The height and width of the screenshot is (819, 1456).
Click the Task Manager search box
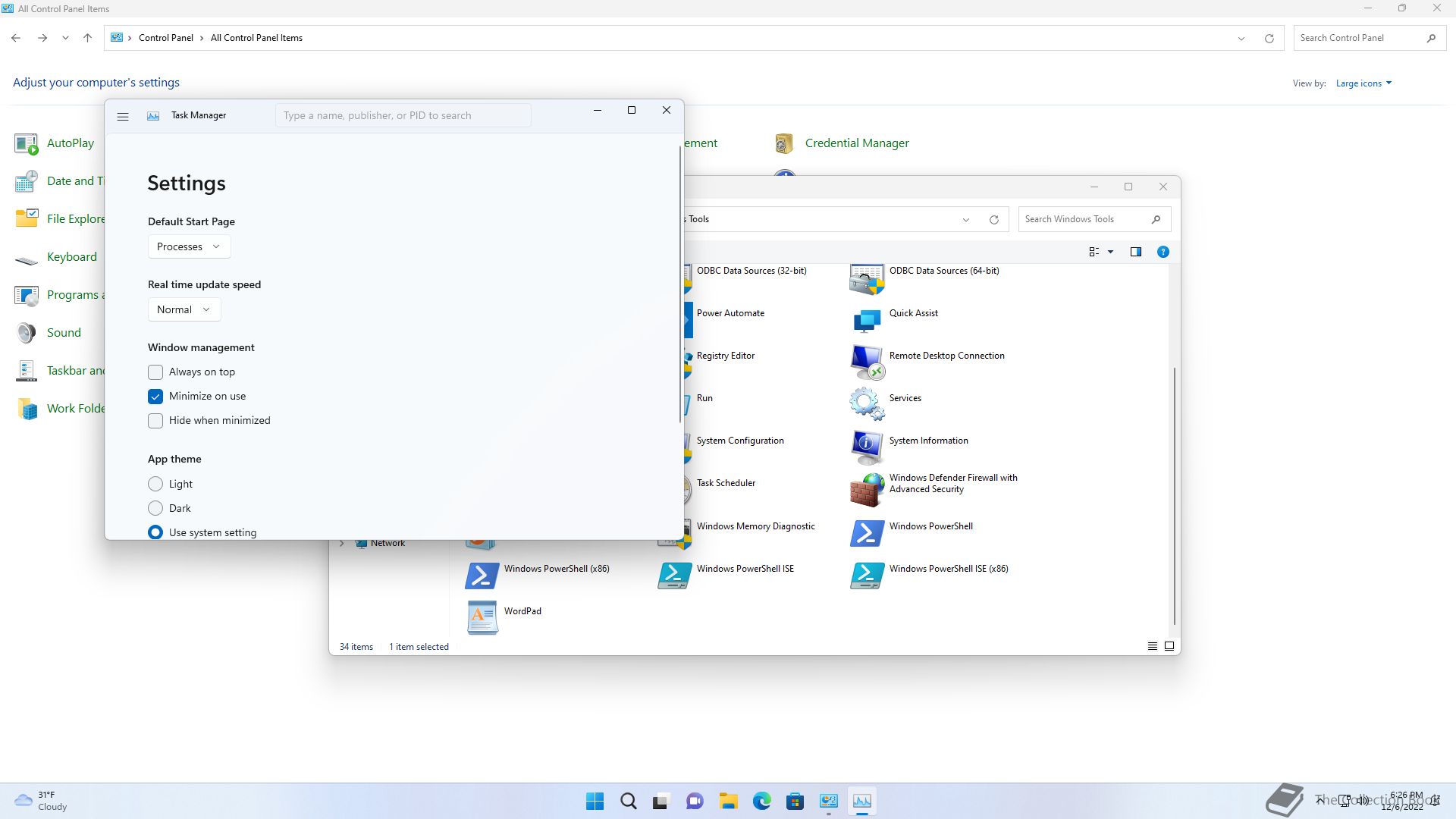pyautogui.click(x=403, y=116)
